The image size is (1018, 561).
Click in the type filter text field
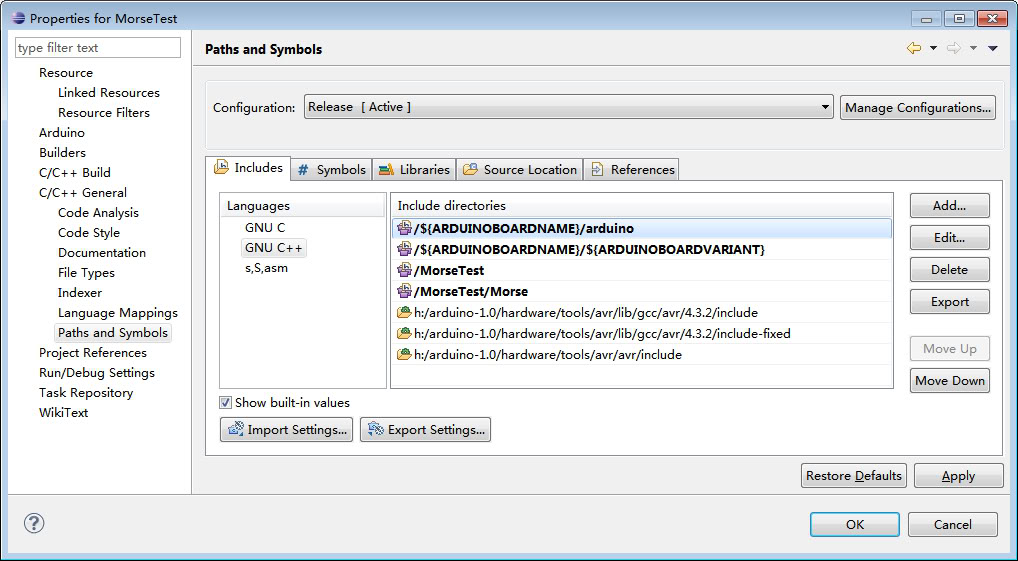point(97,48)
